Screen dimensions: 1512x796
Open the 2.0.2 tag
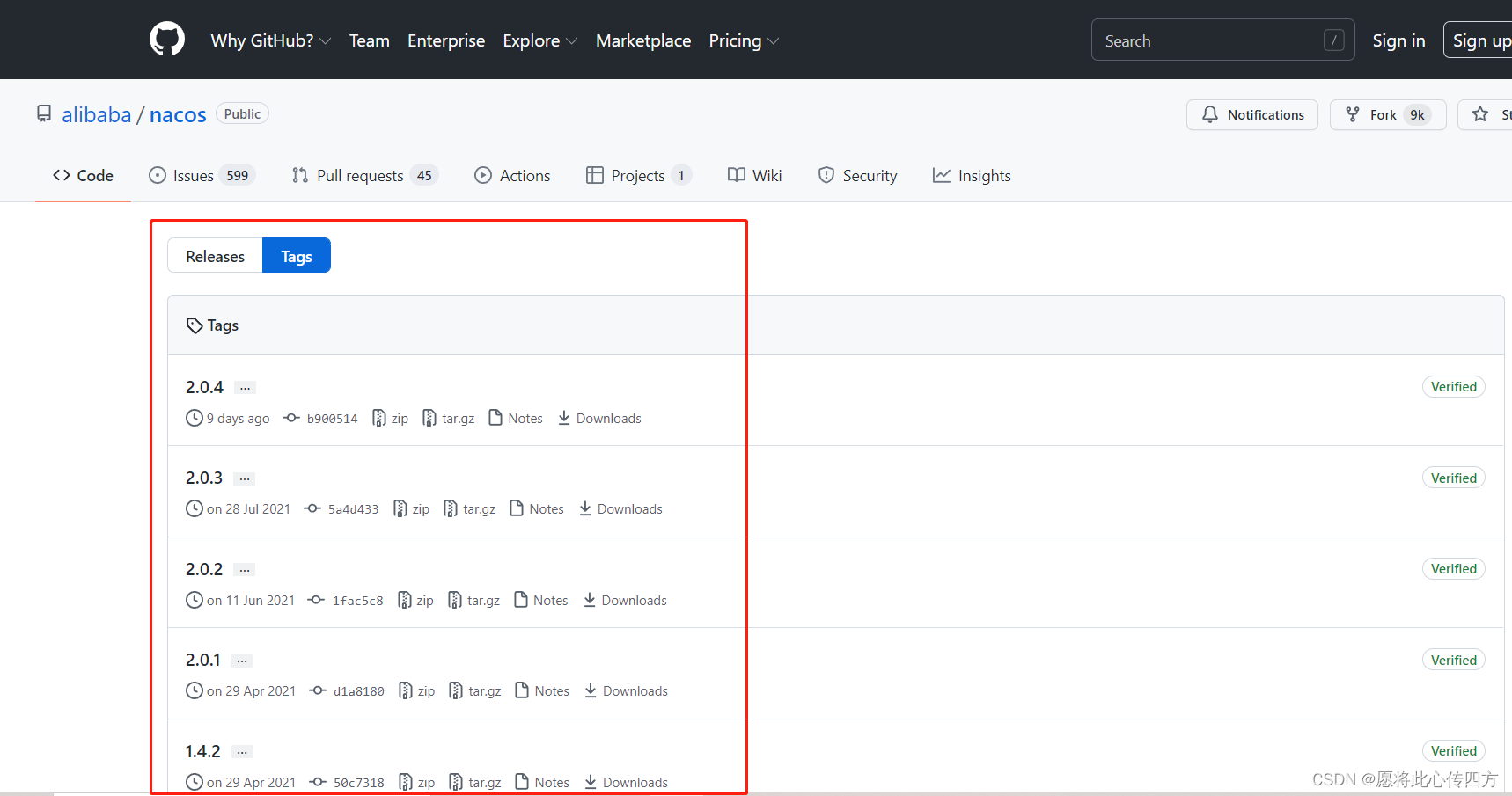pos(204,569)
